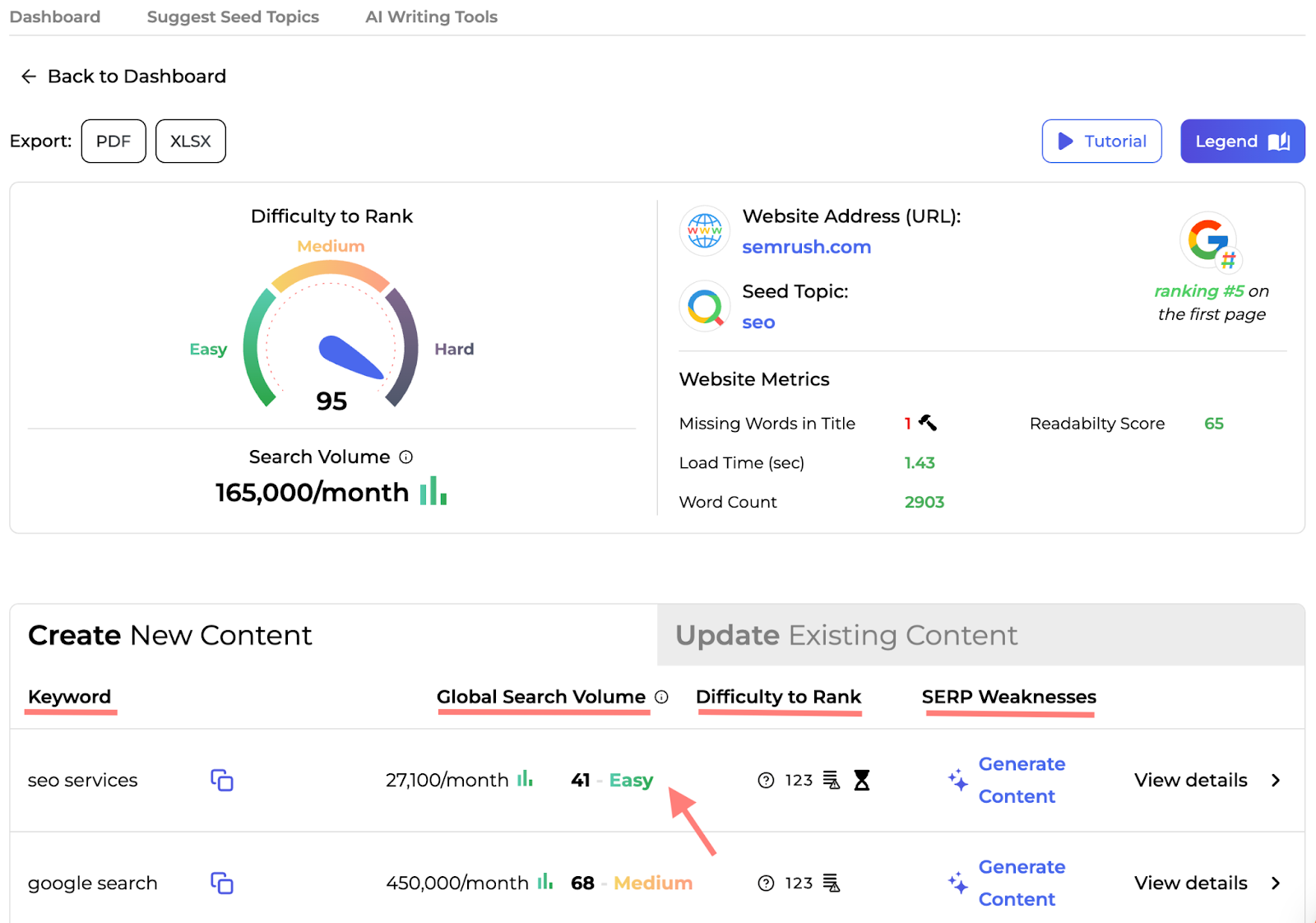This screenshot has width=1316, height=923.
Task: Click the content list icon in google search row
Action: point(832,883)
